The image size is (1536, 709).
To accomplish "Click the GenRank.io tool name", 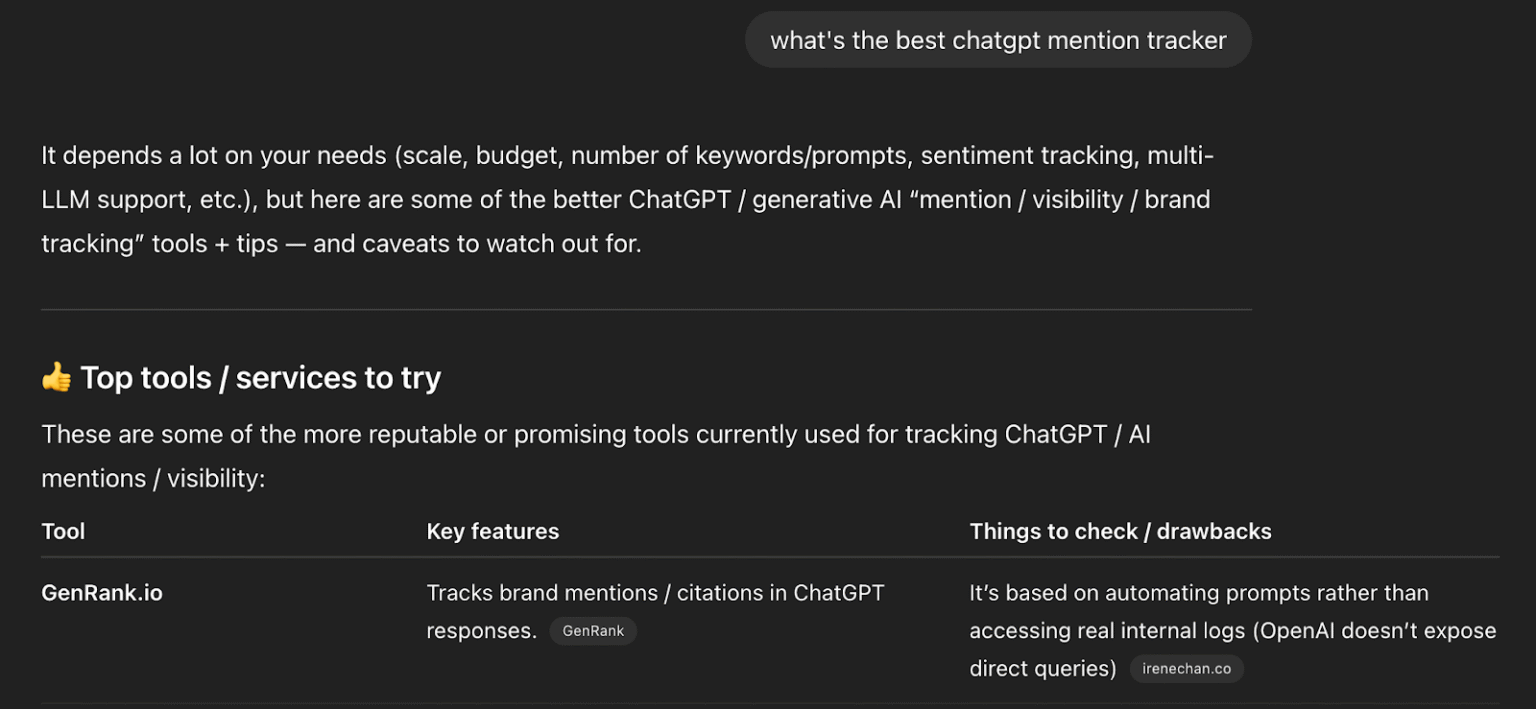I will coord(101,592).
